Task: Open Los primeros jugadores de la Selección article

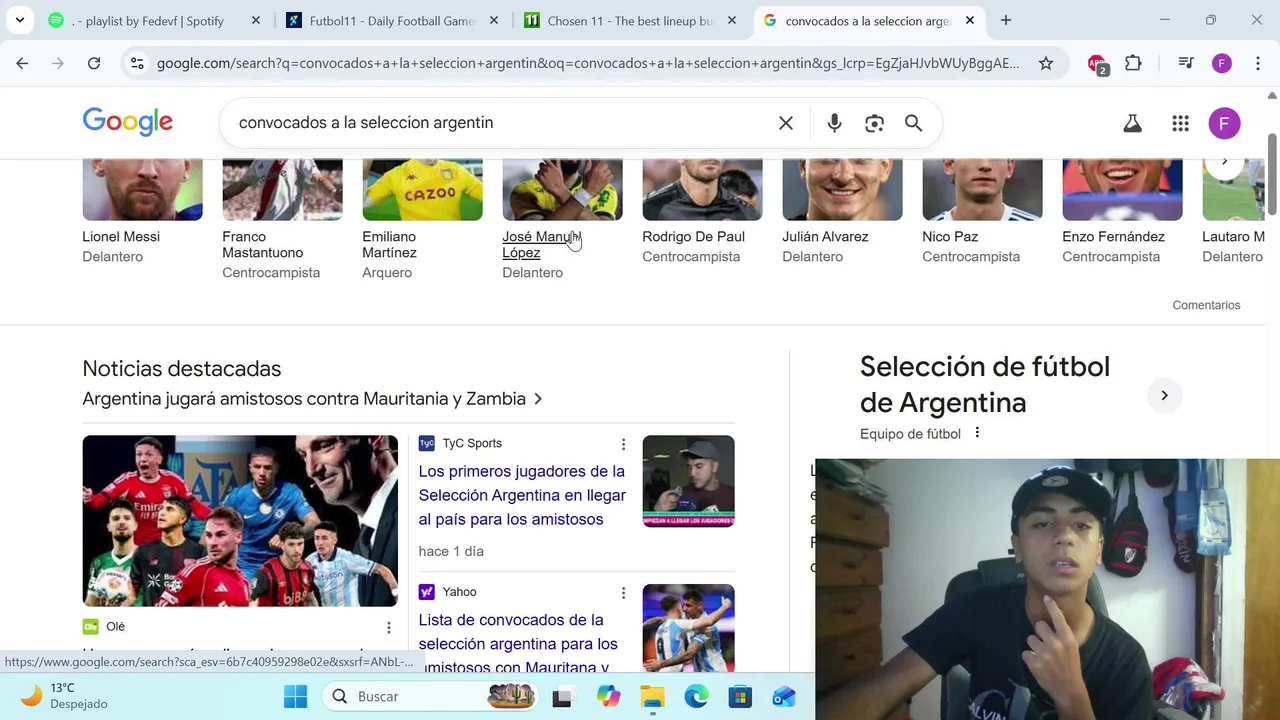Action: 522,495
